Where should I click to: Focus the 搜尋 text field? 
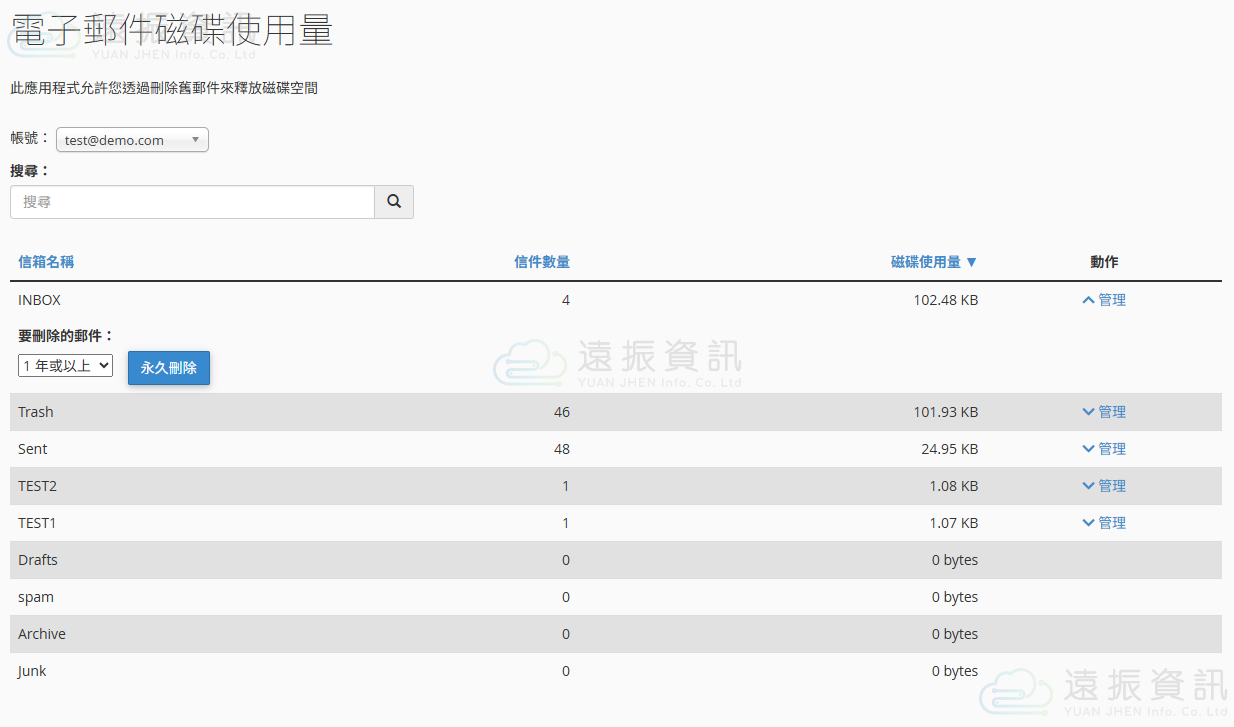click(192, 202)
